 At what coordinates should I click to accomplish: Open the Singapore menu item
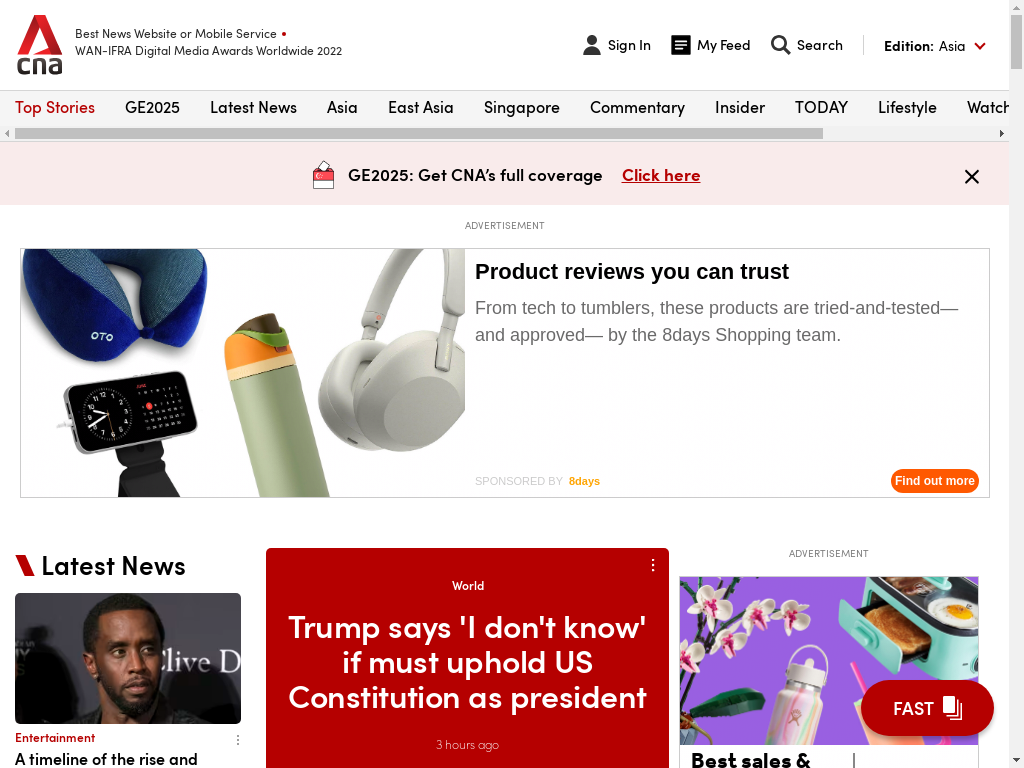(x=522, y=107)
